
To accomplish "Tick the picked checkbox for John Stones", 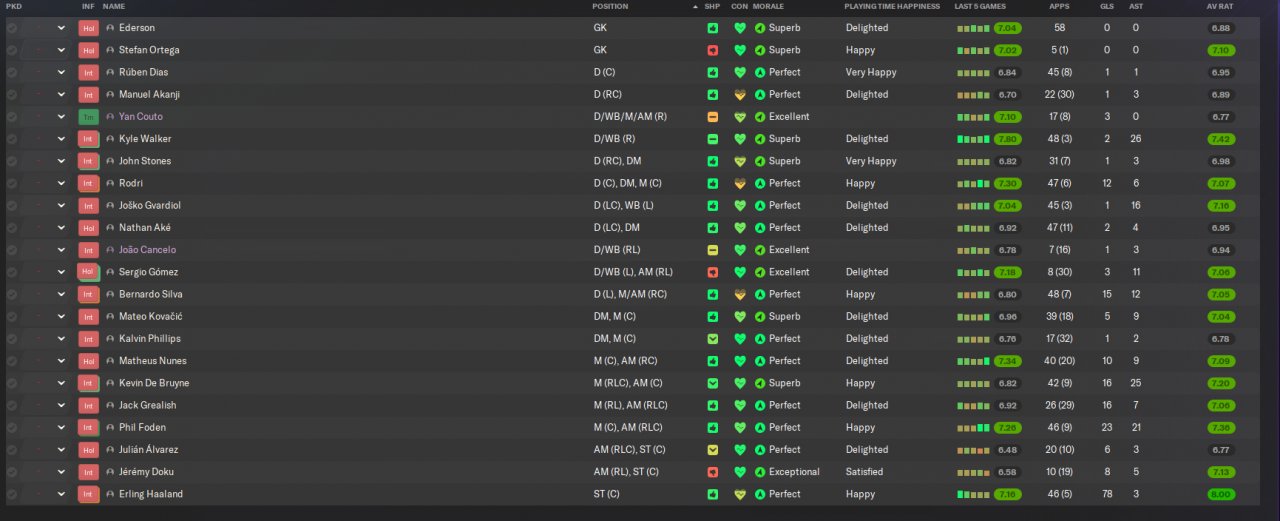I will (11, 161).
